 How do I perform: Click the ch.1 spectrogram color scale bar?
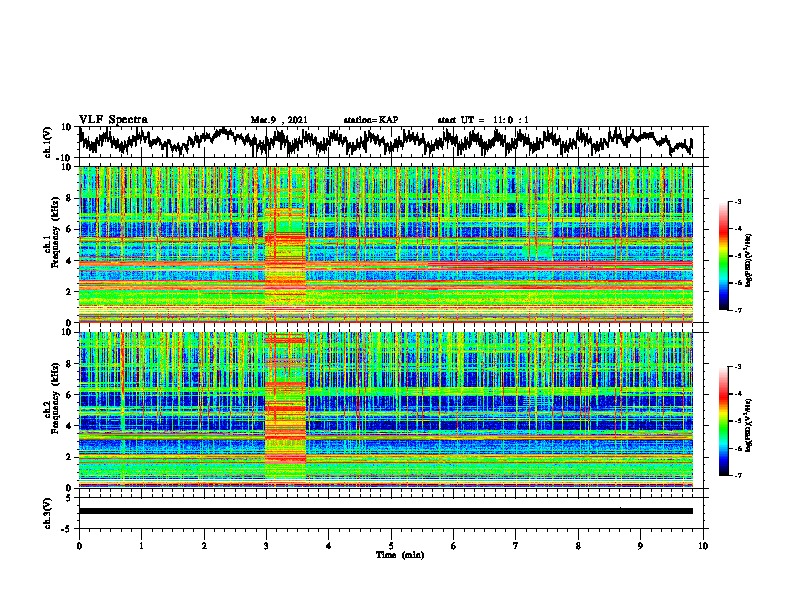723,256
